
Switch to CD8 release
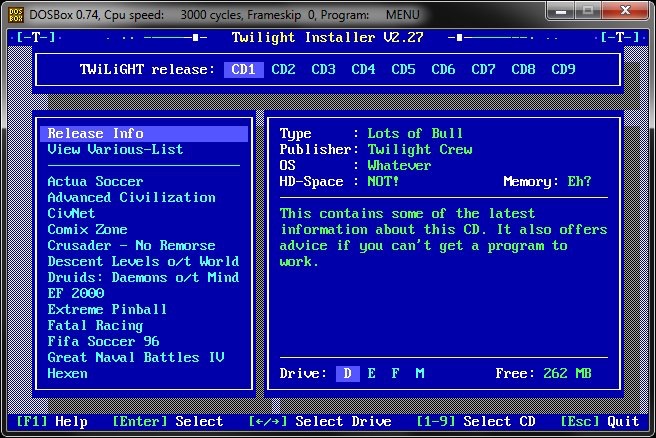523,69
